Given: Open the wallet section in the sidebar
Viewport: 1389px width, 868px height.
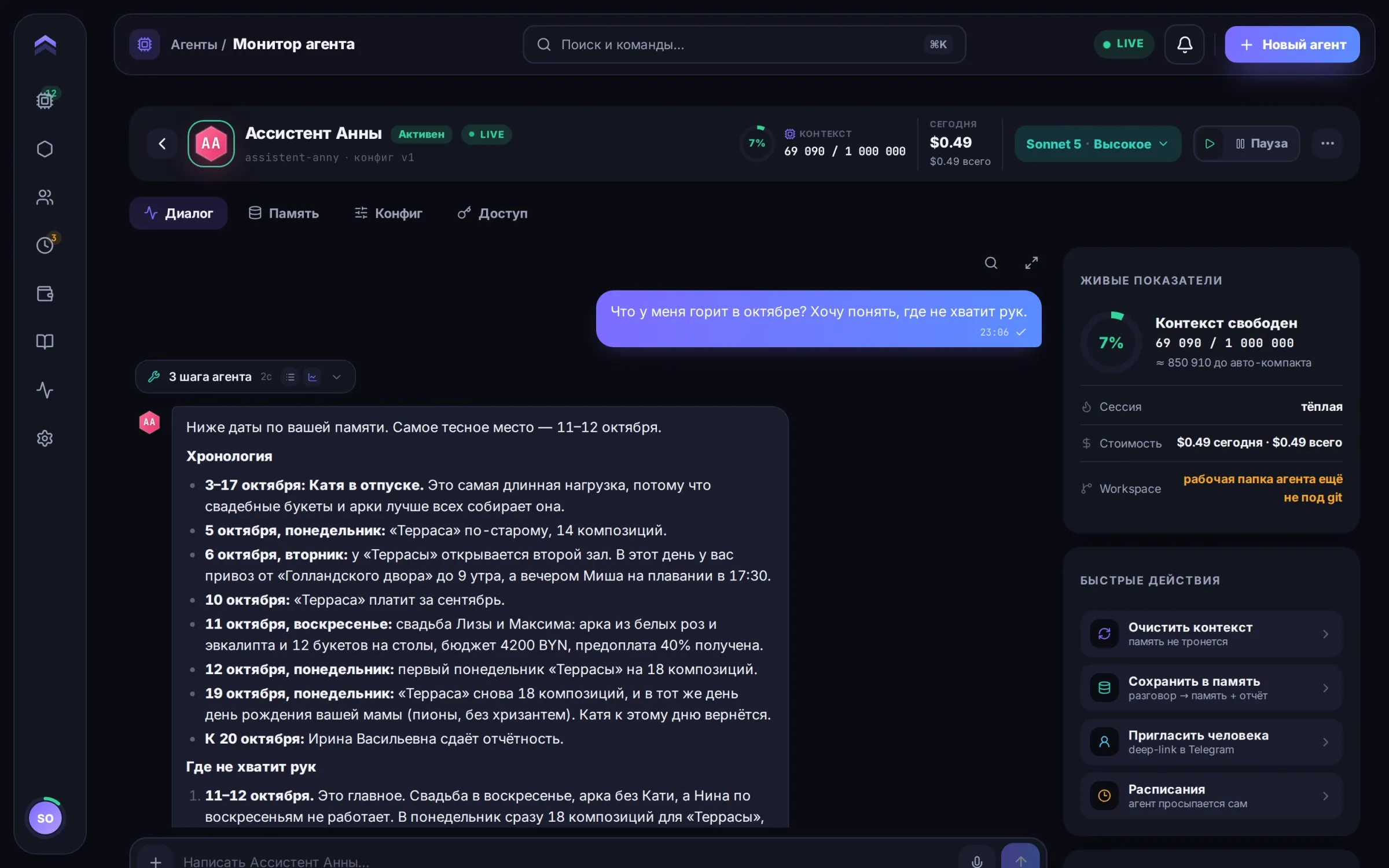Looking at the screenshot, I should click(x=45, y=293).
